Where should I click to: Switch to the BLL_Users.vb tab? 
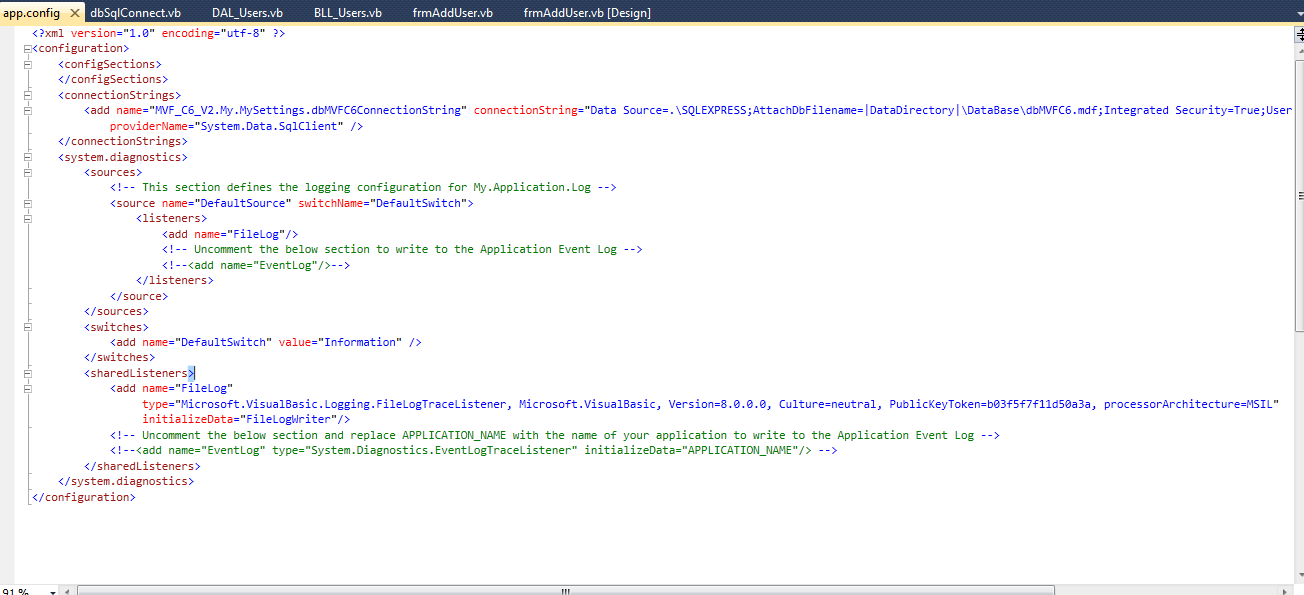click(x=347, y=13)
